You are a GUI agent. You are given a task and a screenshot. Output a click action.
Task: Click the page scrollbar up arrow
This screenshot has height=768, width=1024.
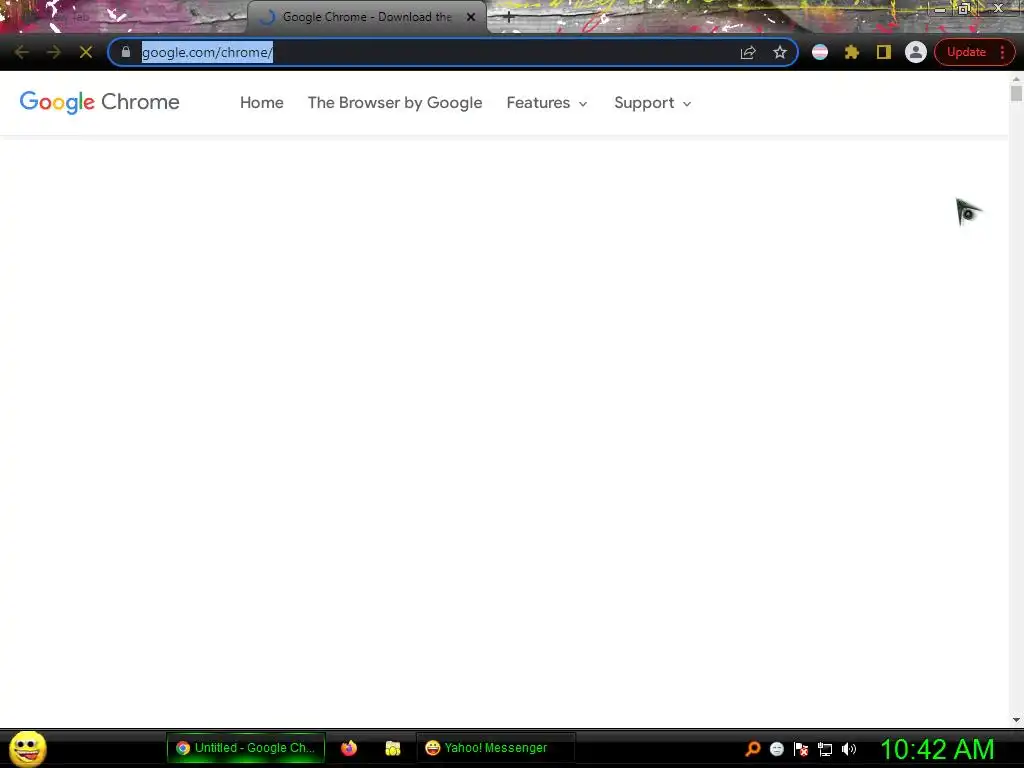(1016, 79)
